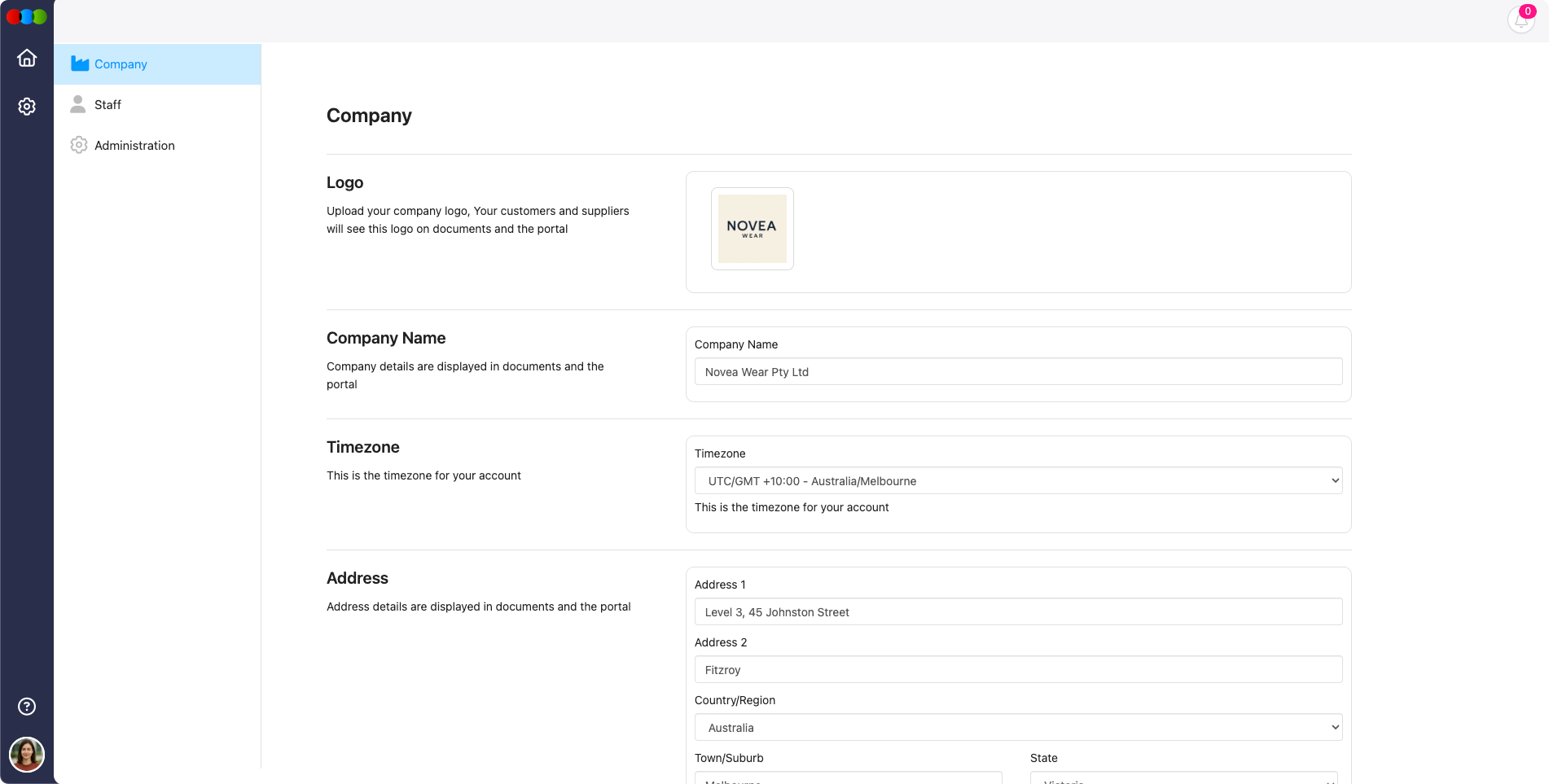Screen dimensions: 1549x784
Task: Open the profile avatar at bottom left
Action: point(27,755)
